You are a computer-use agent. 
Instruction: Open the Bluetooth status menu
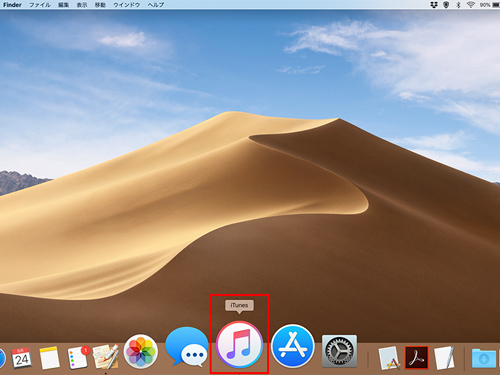[458, 5]
